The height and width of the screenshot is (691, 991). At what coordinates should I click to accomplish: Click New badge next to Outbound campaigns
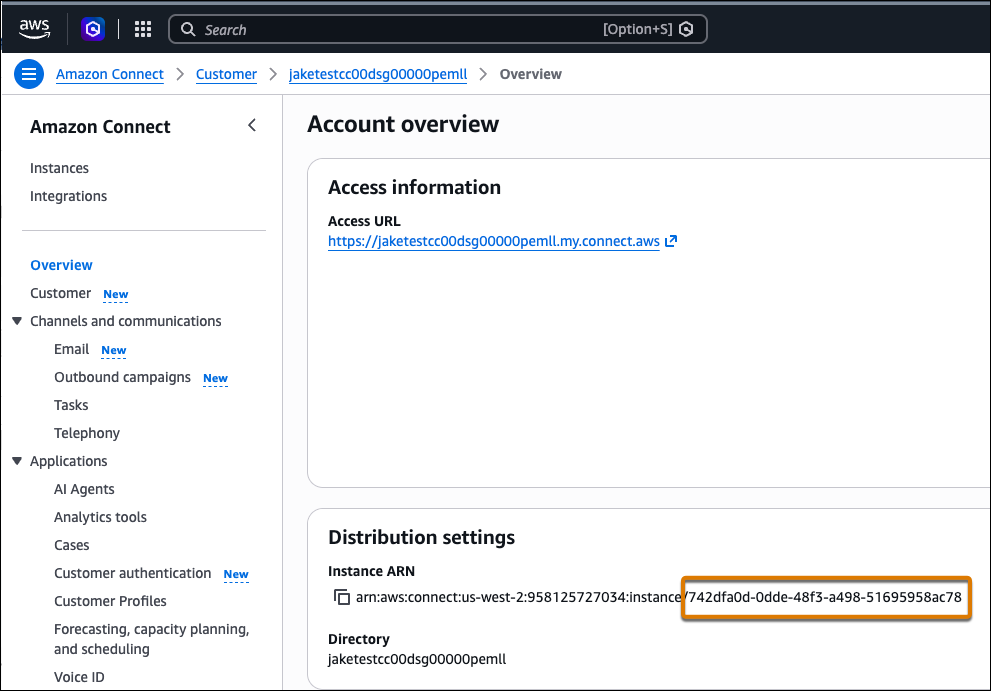point(216,379)
